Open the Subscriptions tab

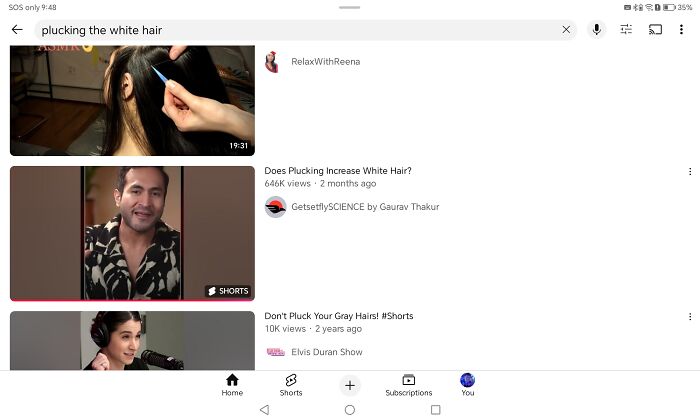[408, 385]
